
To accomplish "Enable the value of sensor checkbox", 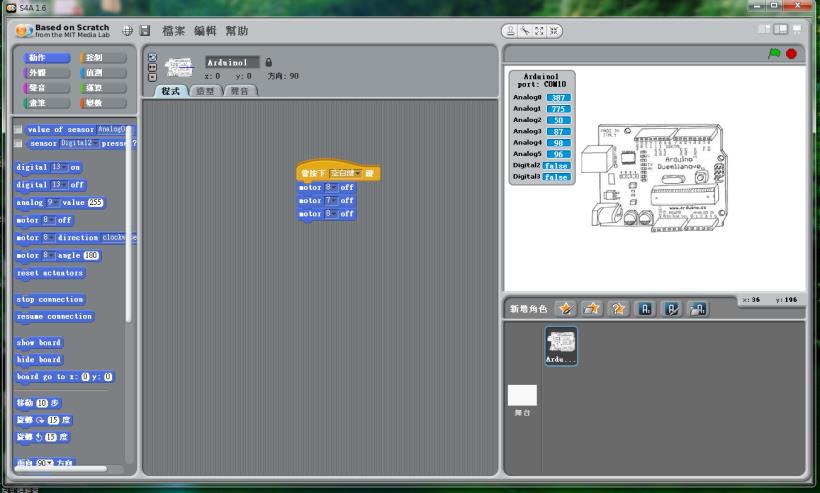I will click(x=19, y=130).
